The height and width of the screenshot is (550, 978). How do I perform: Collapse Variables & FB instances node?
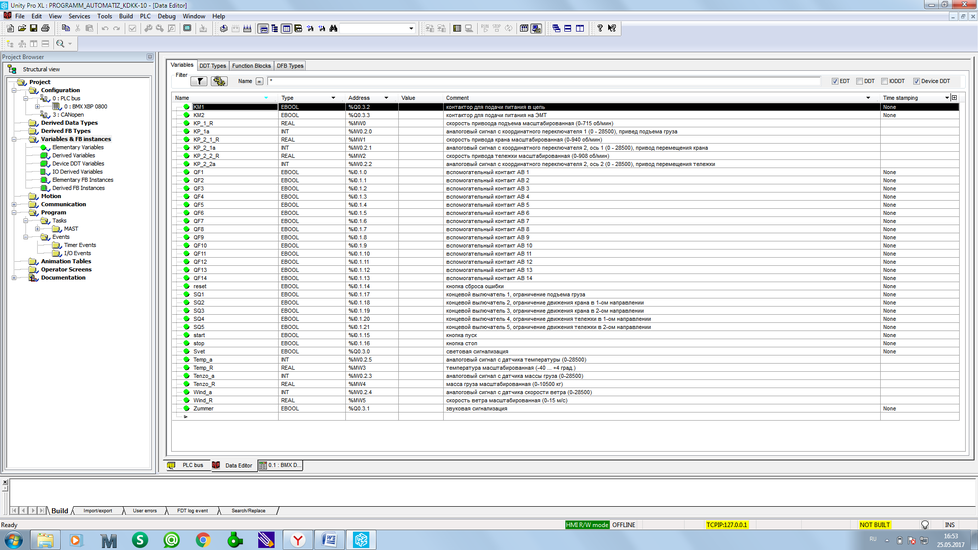pos(14,139)
